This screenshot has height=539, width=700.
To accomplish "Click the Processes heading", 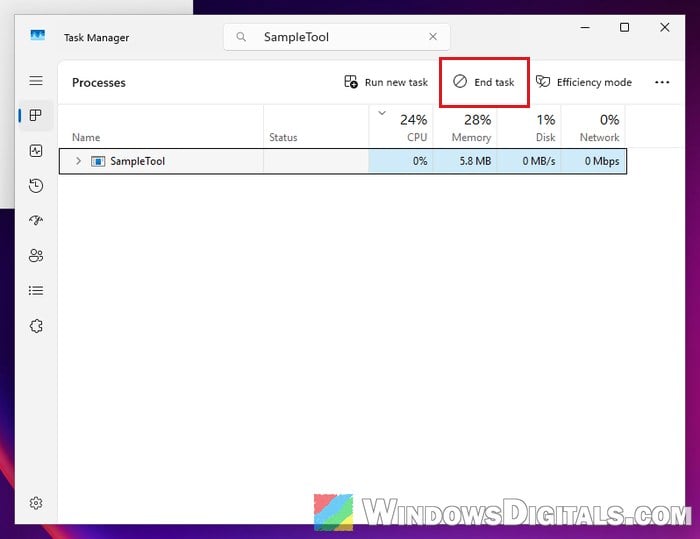I will pyautogui.click(x=99, y=83).
